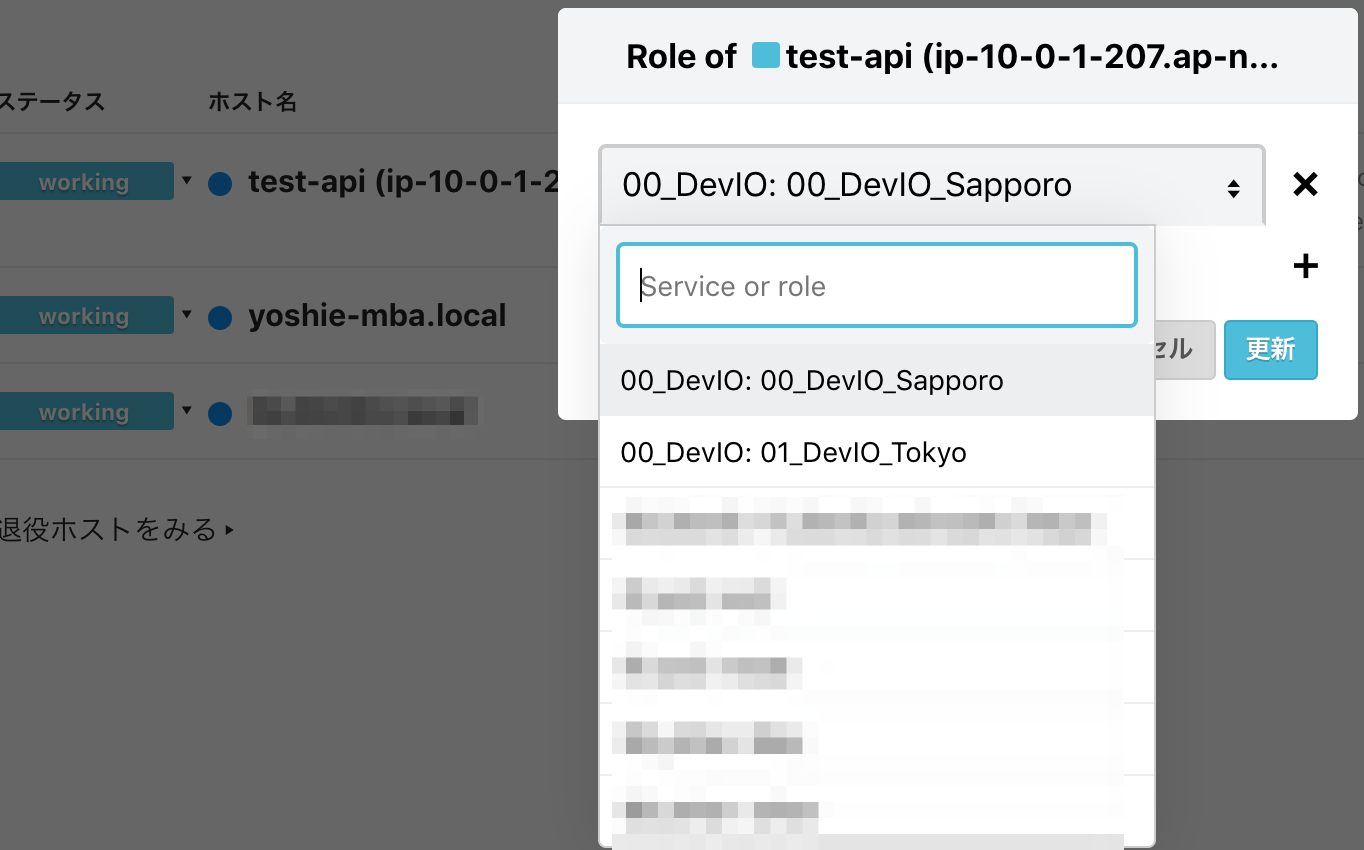
Task: Click the Service or role search field
Action: [x=876, y=285]
